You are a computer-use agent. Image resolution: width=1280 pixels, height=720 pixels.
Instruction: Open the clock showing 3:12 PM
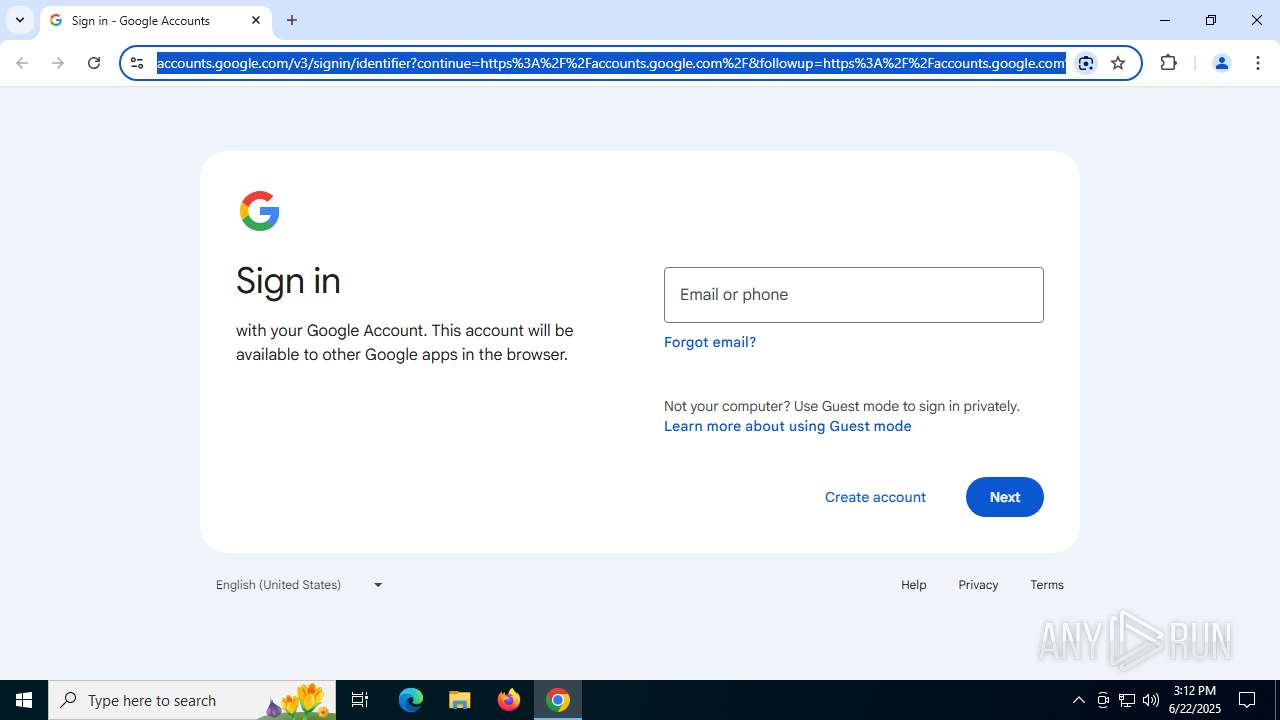1196,700
